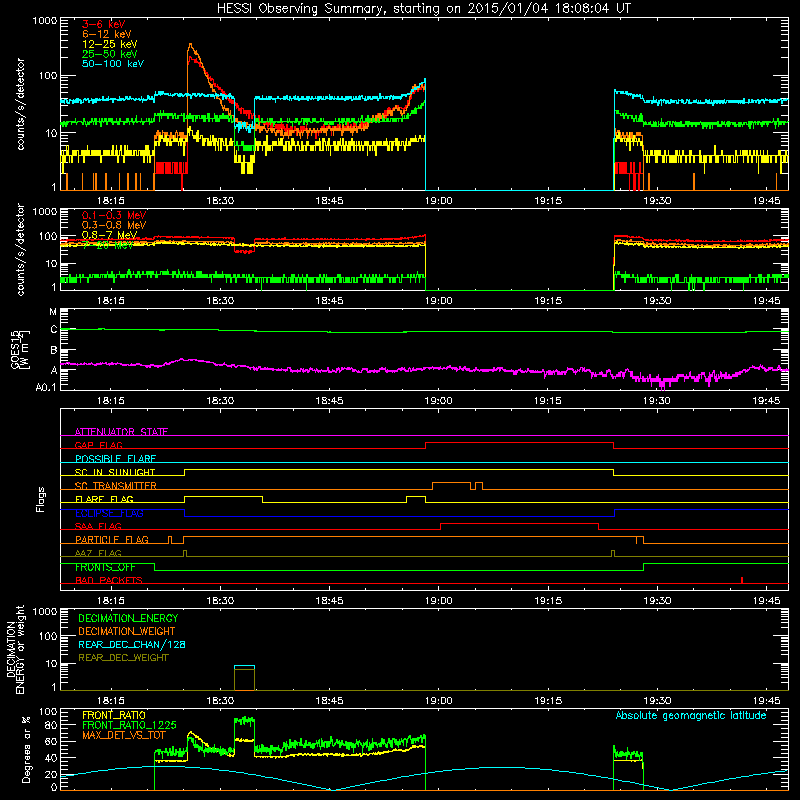Click the 0.3-0.8 MeV legend label
Image resolution: width=800 pixels, height=800 pixels.
tap(114, 225)
